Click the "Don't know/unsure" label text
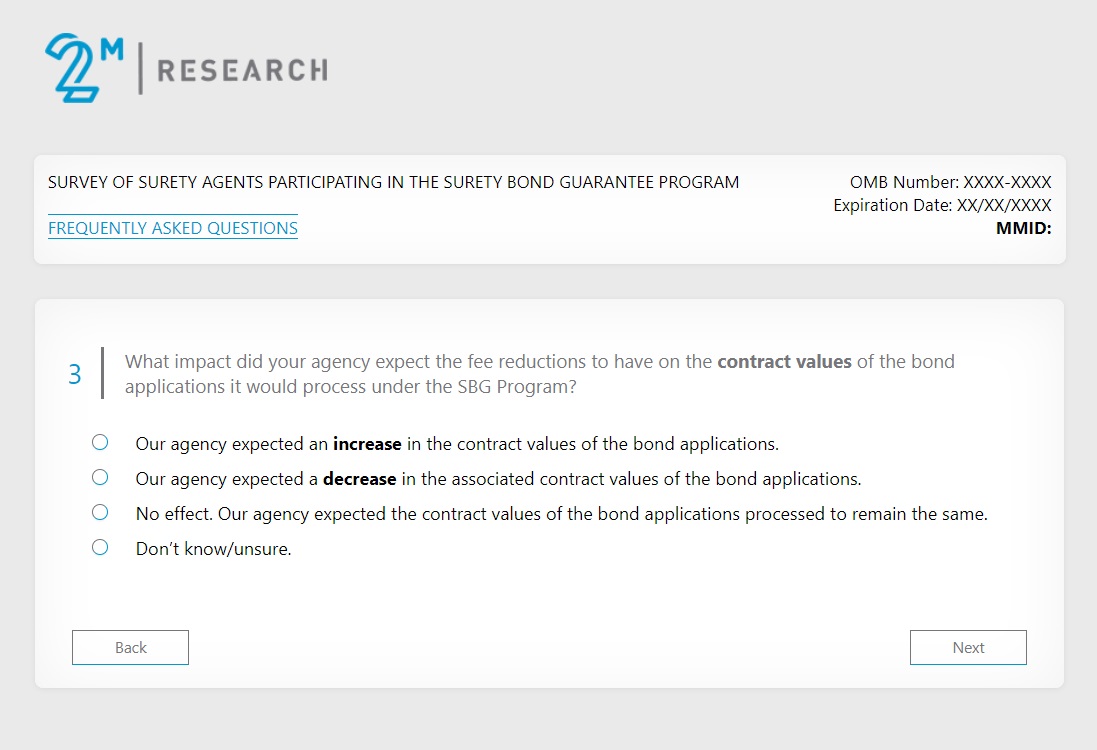Screen dimensions: 1097x750 [x=213, y=549]
